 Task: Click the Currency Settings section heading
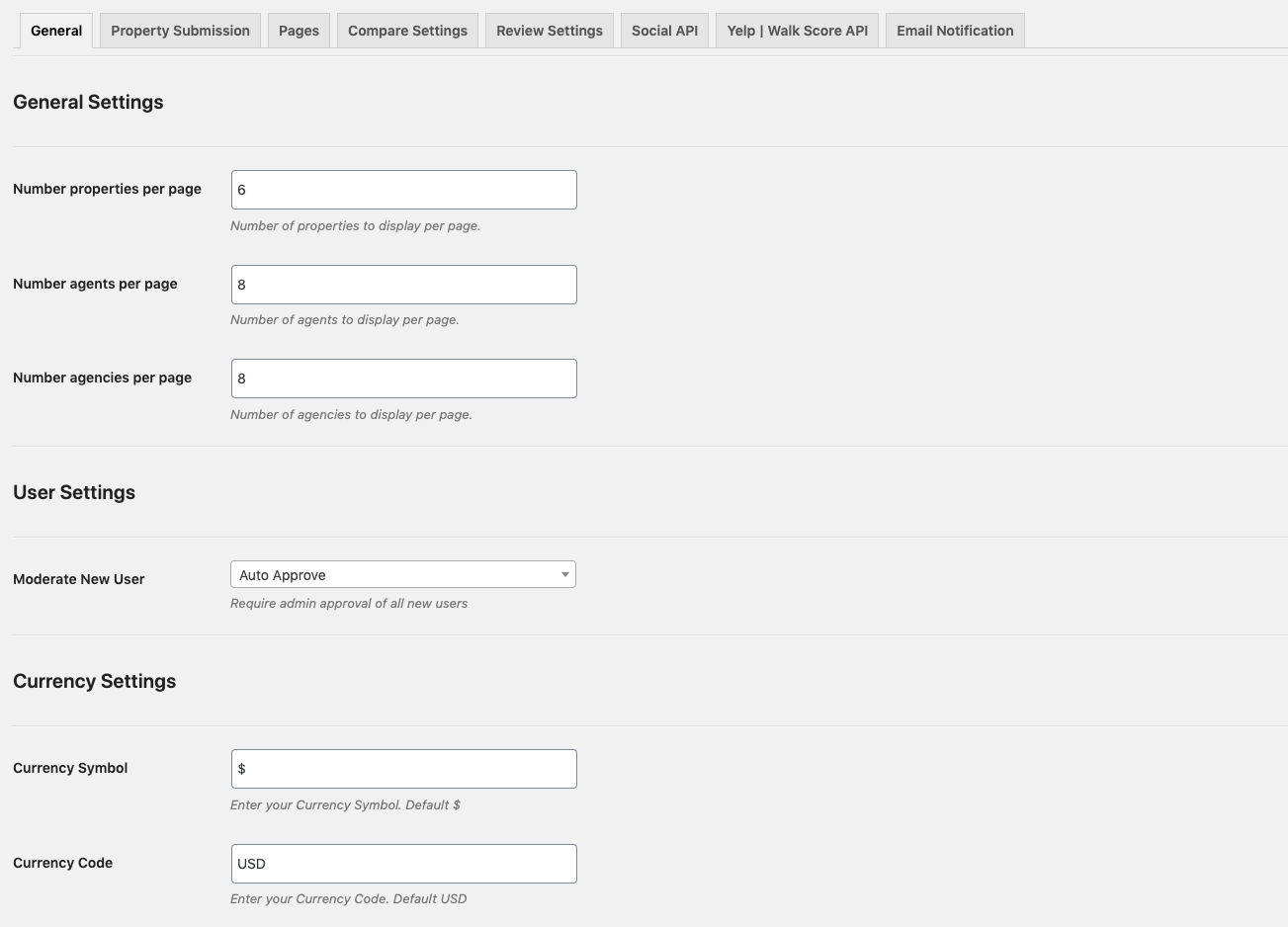[94, 681]
